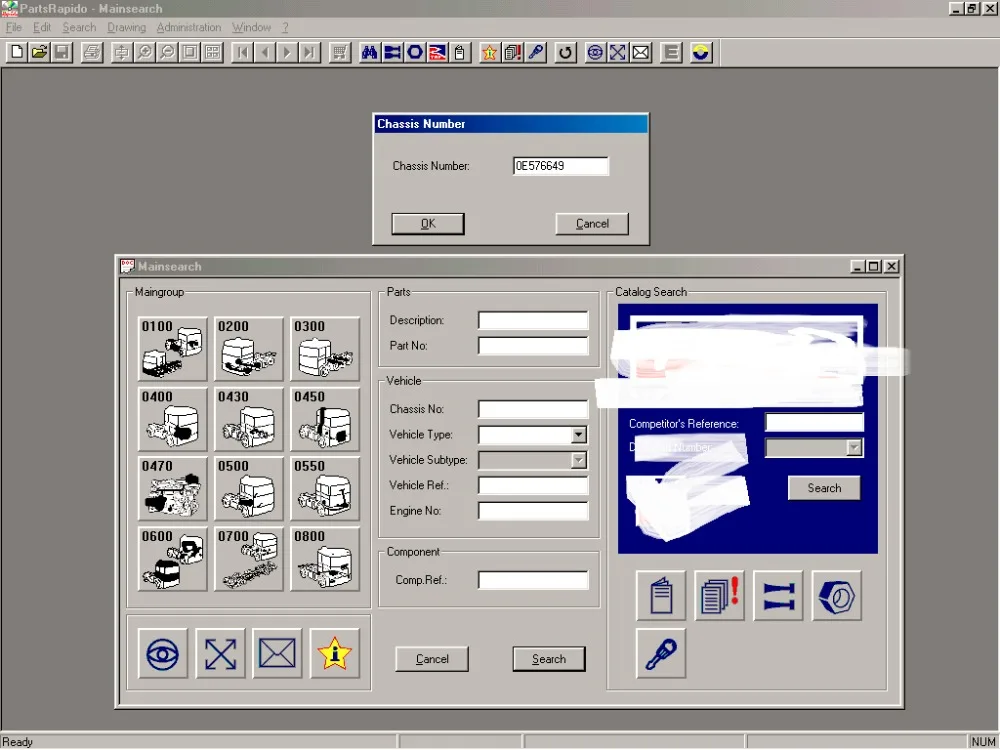The height and width of the screenshot is (750, 1000).
Task: Click Search button next to Cancel in Mainsearch
Action: pyautogui.click(x=548, y=659)
